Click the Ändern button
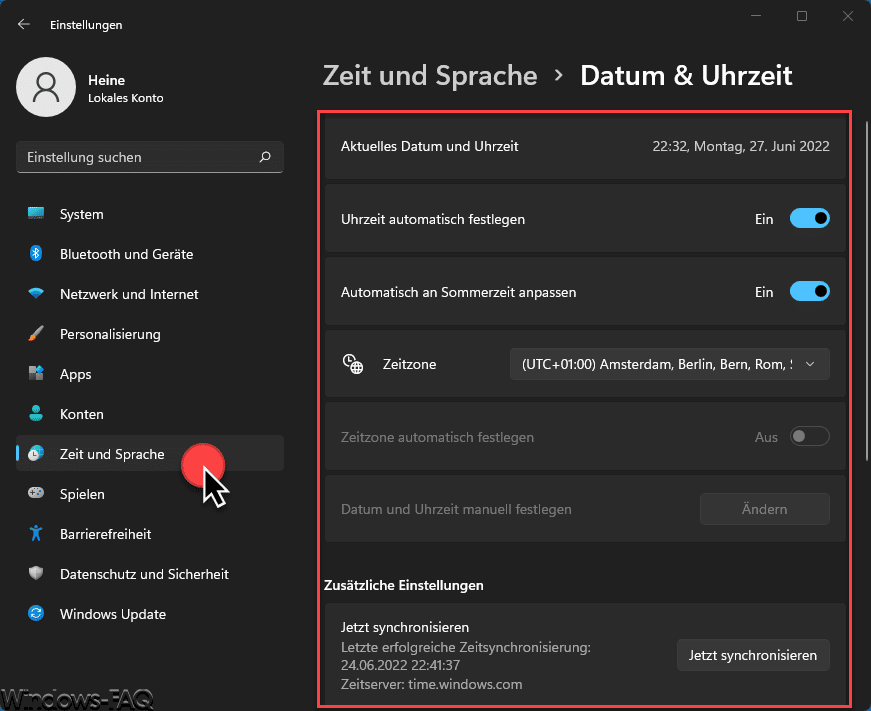The height and width of the screenshot is (711, 871). click(765, 509)
